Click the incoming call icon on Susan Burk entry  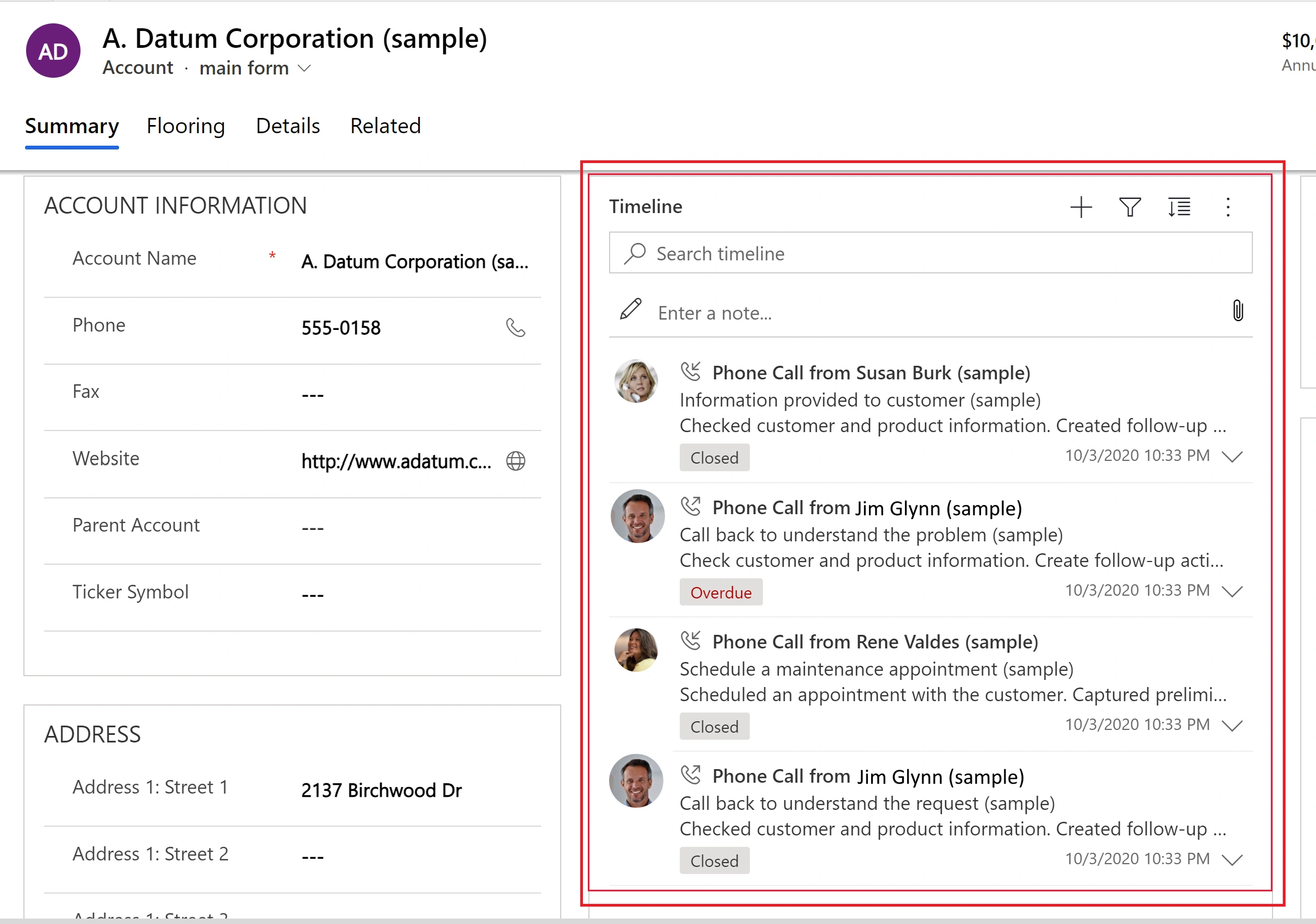pos(691,371)
